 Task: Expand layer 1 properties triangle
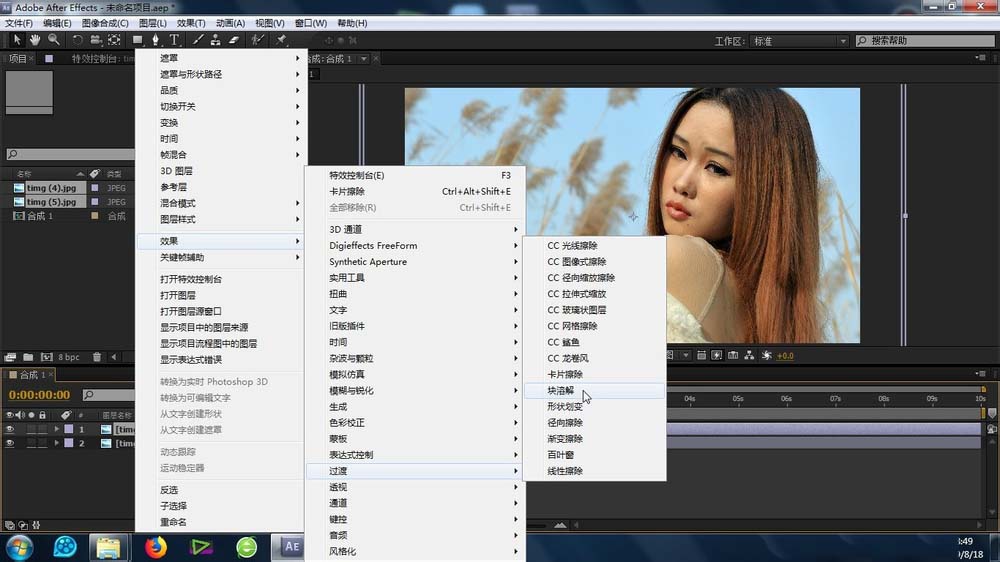click(x=57, y=429)
